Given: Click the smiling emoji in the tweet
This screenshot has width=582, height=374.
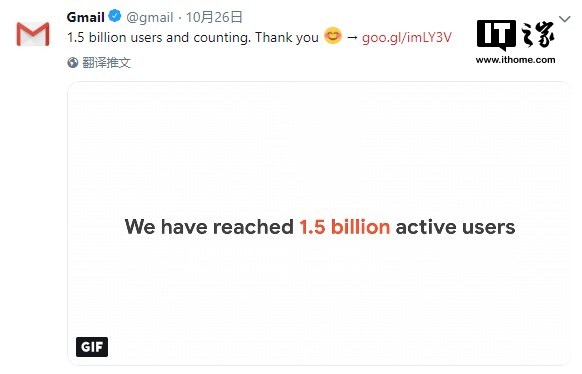Looking at the screenshot, I should (x=333, y=36).
